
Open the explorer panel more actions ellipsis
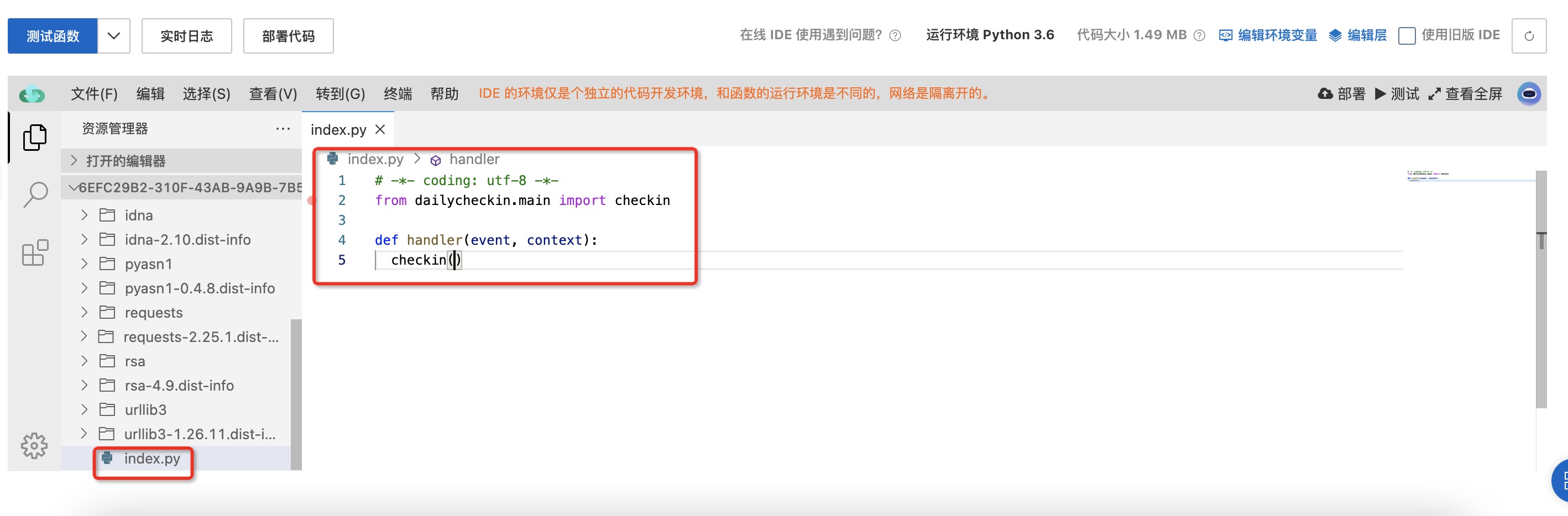click(283, 129)
